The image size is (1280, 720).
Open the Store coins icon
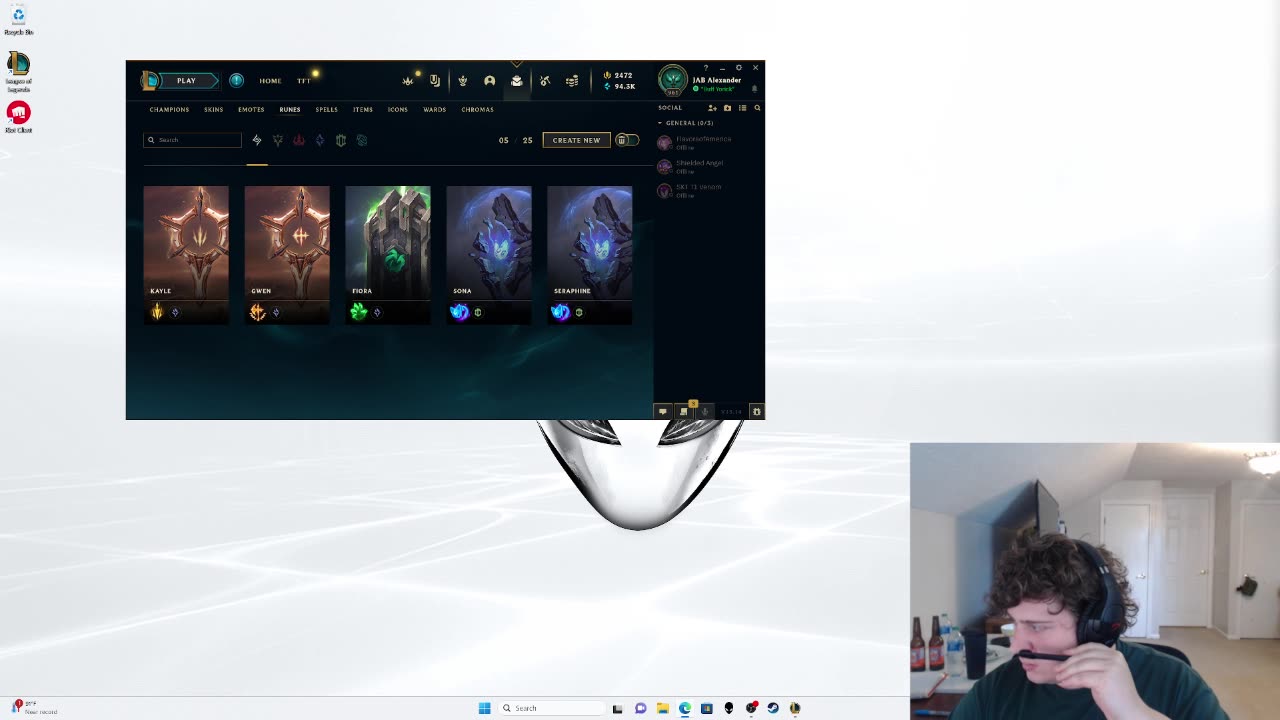pyautogui.click(x=572, y=81)
